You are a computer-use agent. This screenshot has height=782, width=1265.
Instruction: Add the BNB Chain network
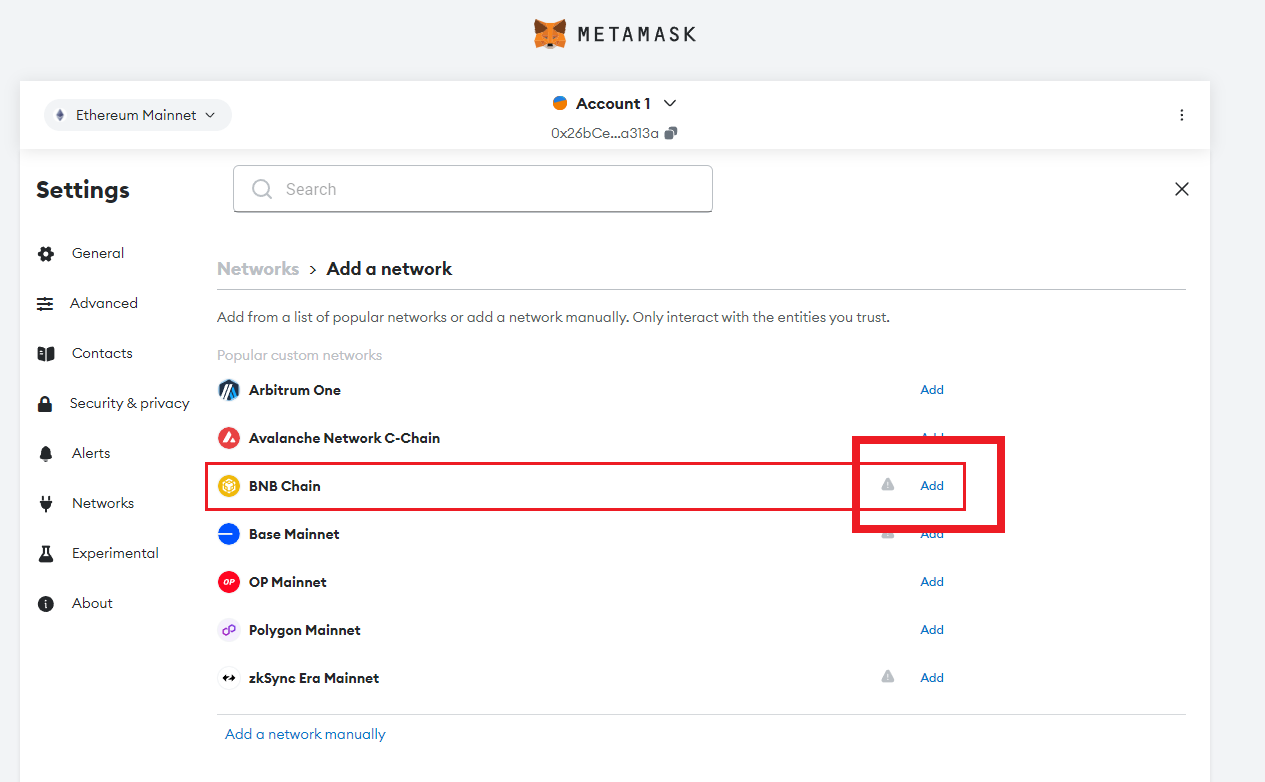point(932,486)
